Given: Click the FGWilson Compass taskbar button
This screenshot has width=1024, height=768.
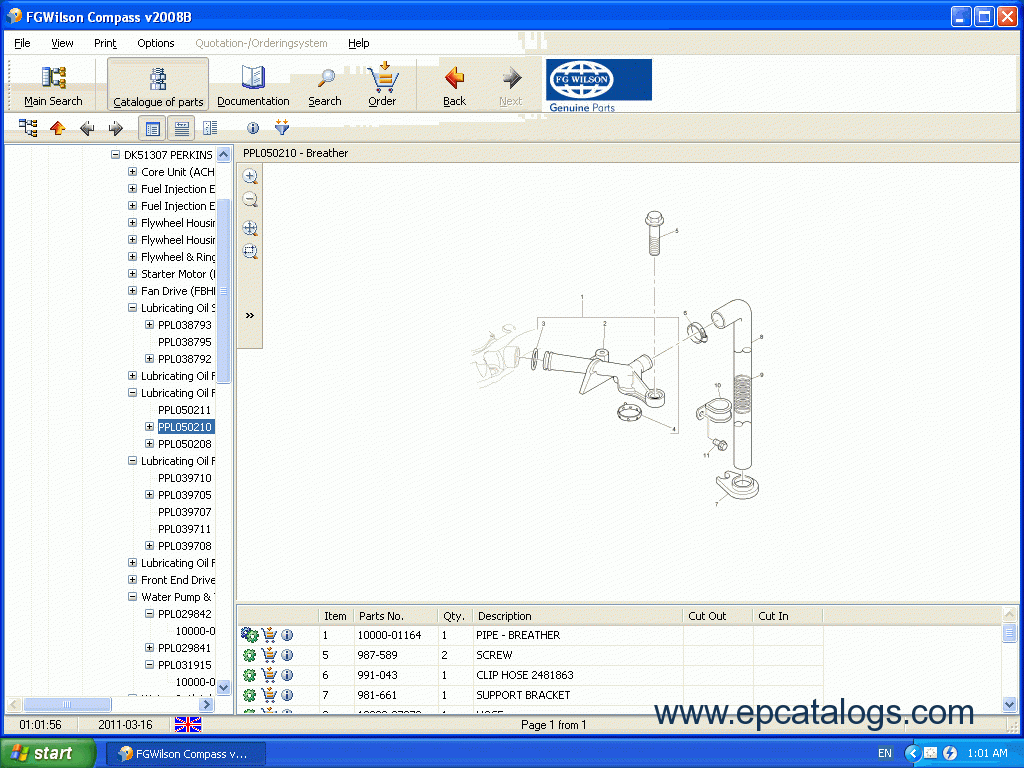Looking at the screenshot, I should [x=185, y=754].
